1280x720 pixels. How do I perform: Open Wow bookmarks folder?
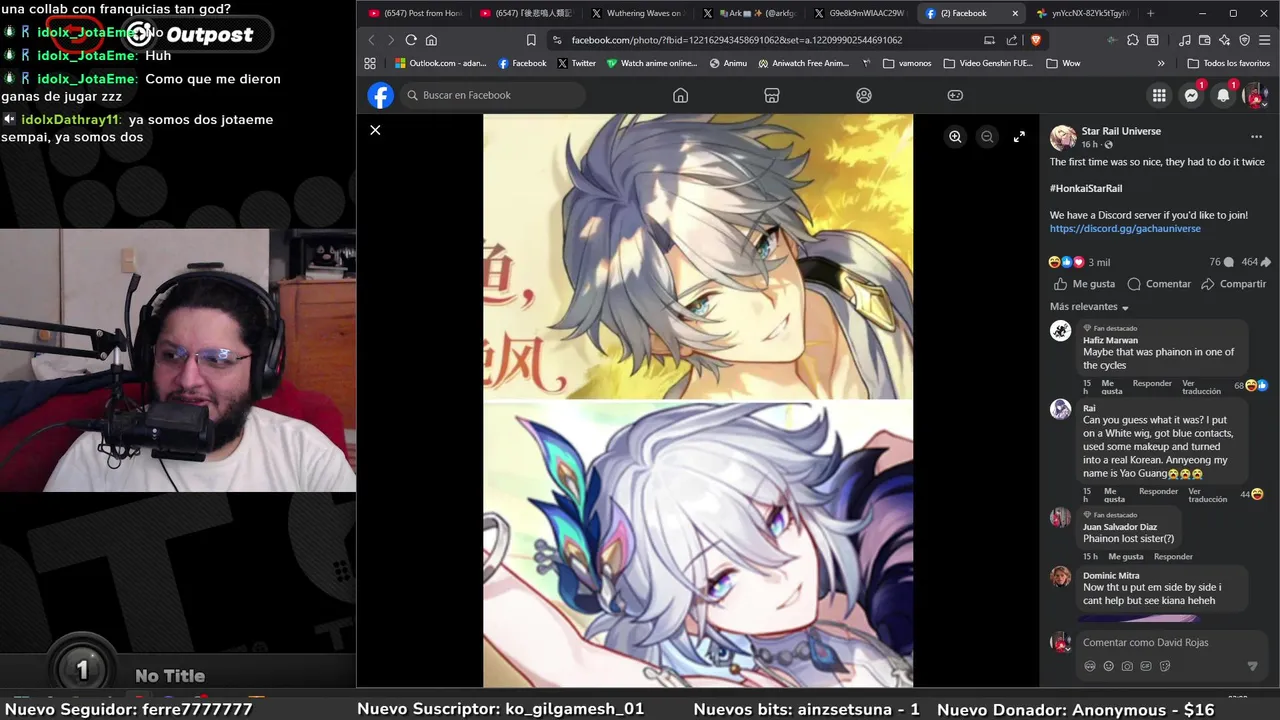click(1063, 63)
